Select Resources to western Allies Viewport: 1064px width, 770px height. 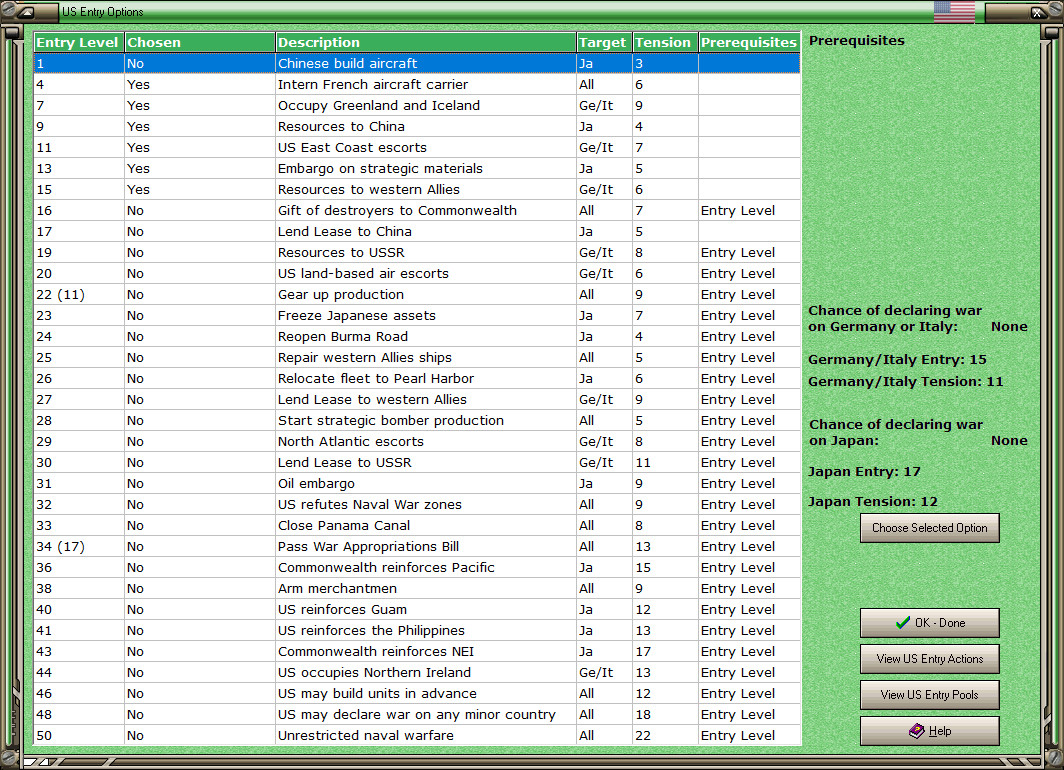[417, 189]
